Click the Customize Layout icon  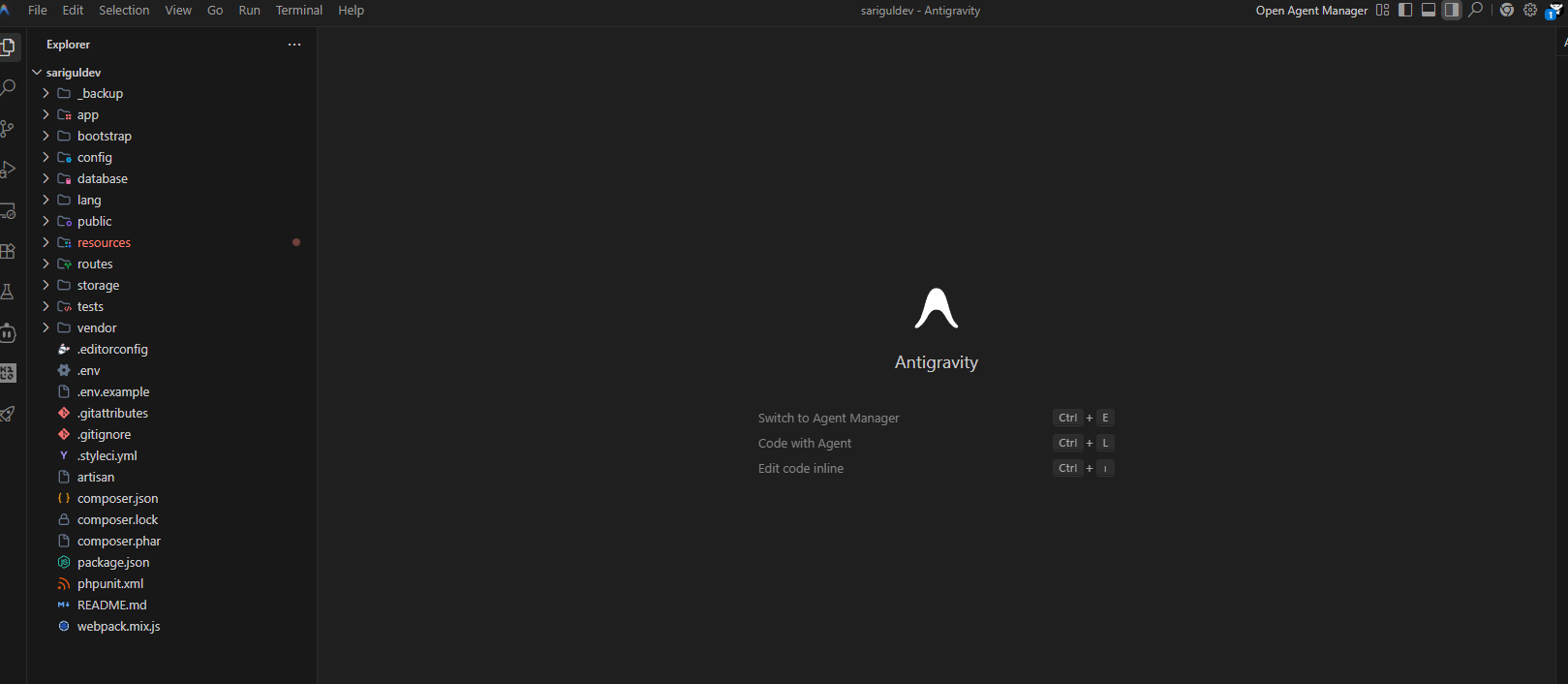point(1382,10)
